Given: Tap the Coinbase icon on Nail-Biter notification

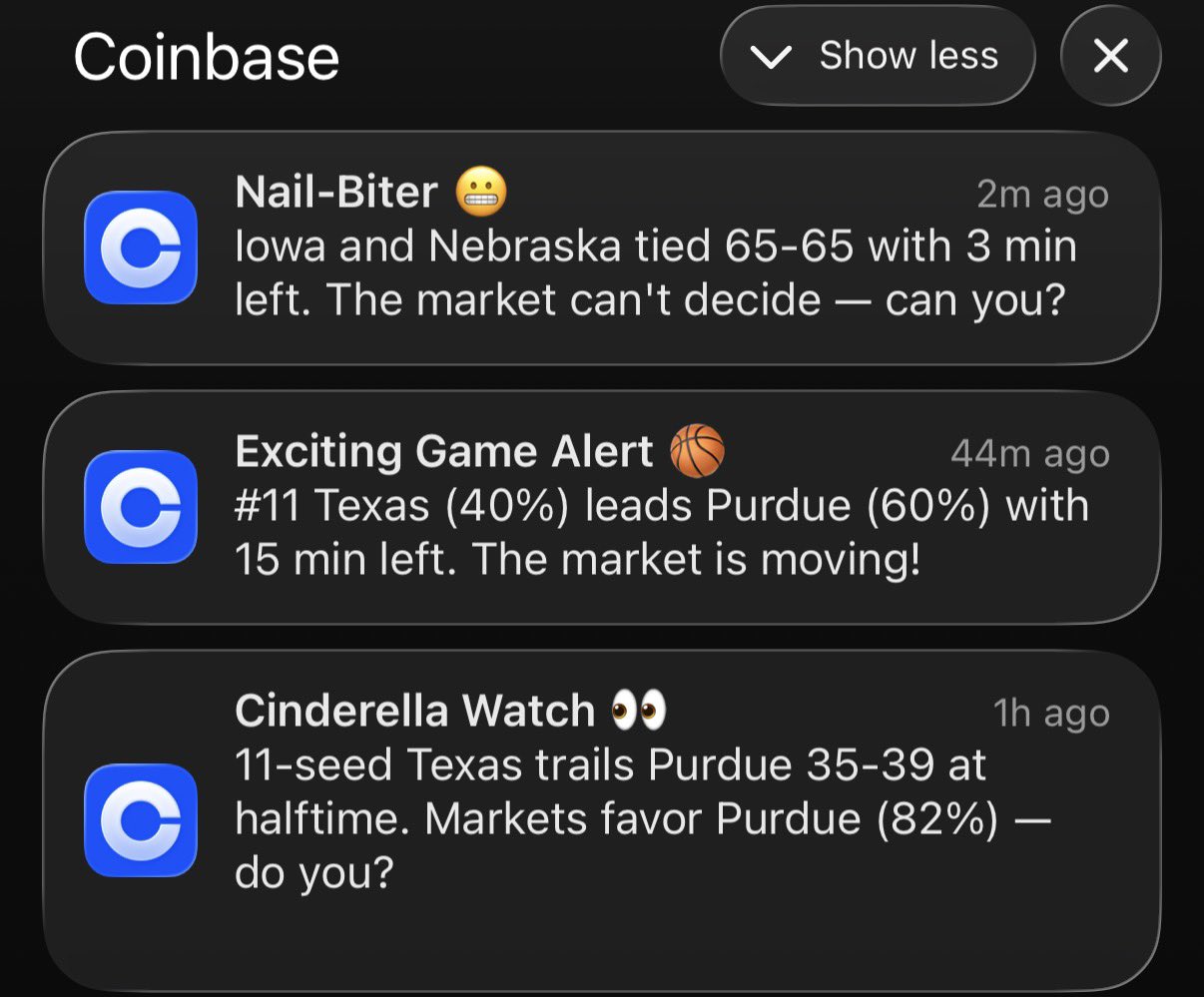Looking at the screenshot, I should pyautogui.click(x=141, y=247).
